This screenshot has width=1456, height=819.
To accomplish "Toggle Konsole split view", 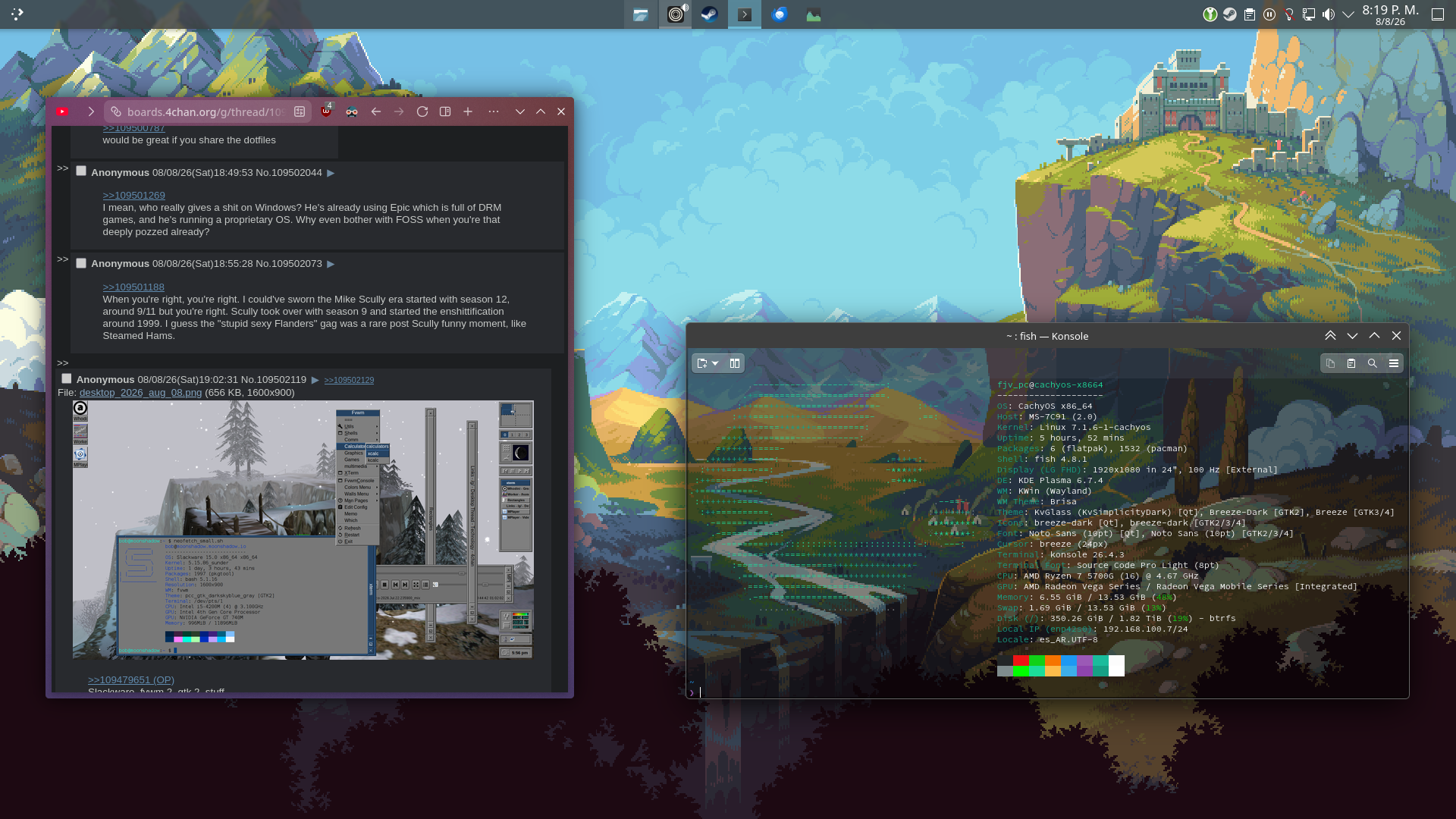I will coord(735,363).
